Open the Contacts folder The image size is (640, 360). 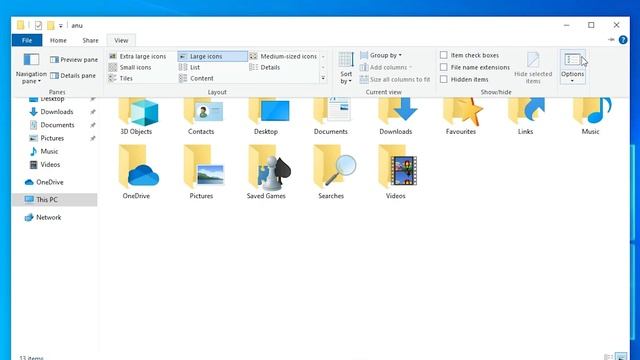click(201, 116)
